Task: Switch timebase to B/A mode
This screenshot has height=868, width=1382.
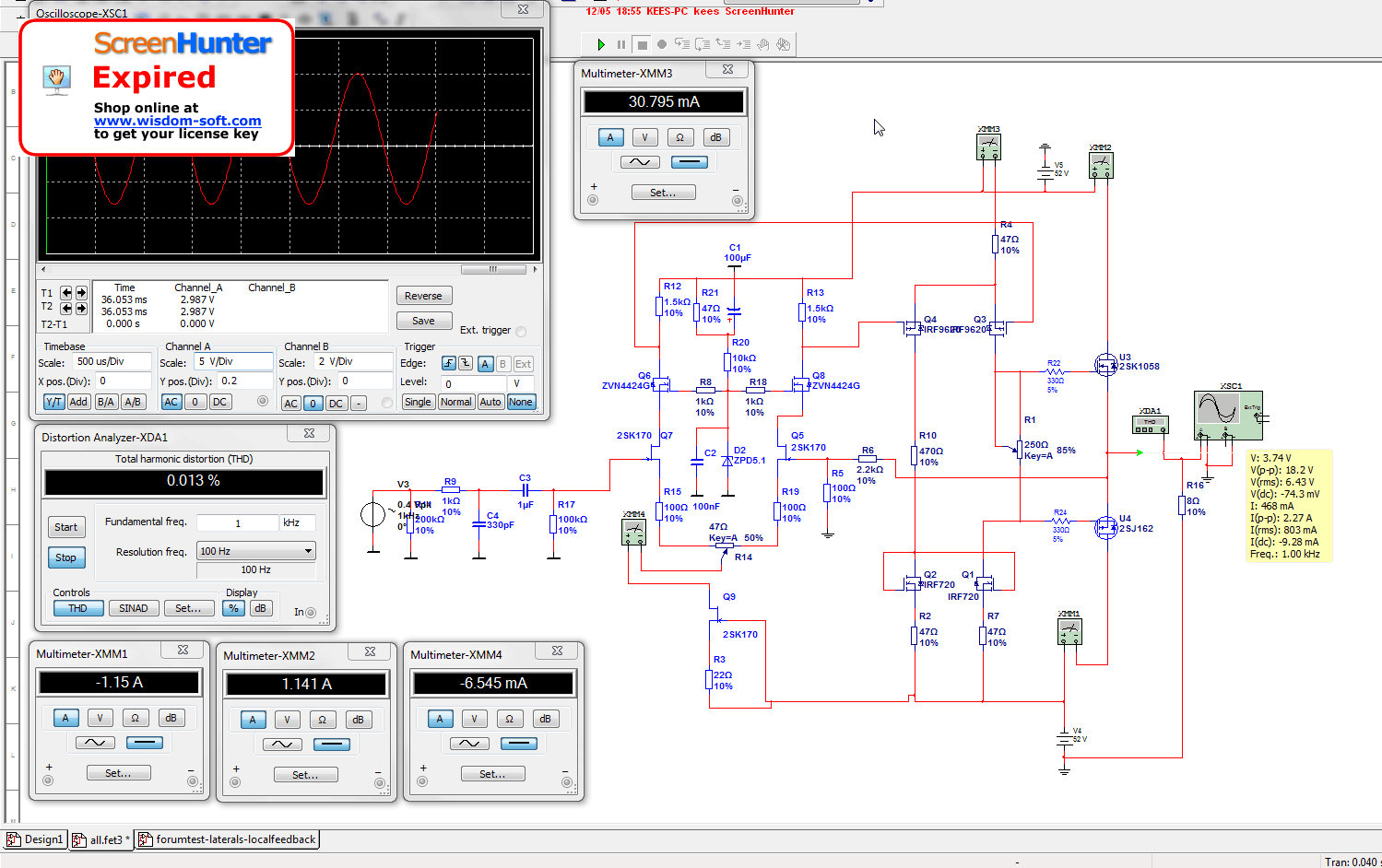Action: 106,402
